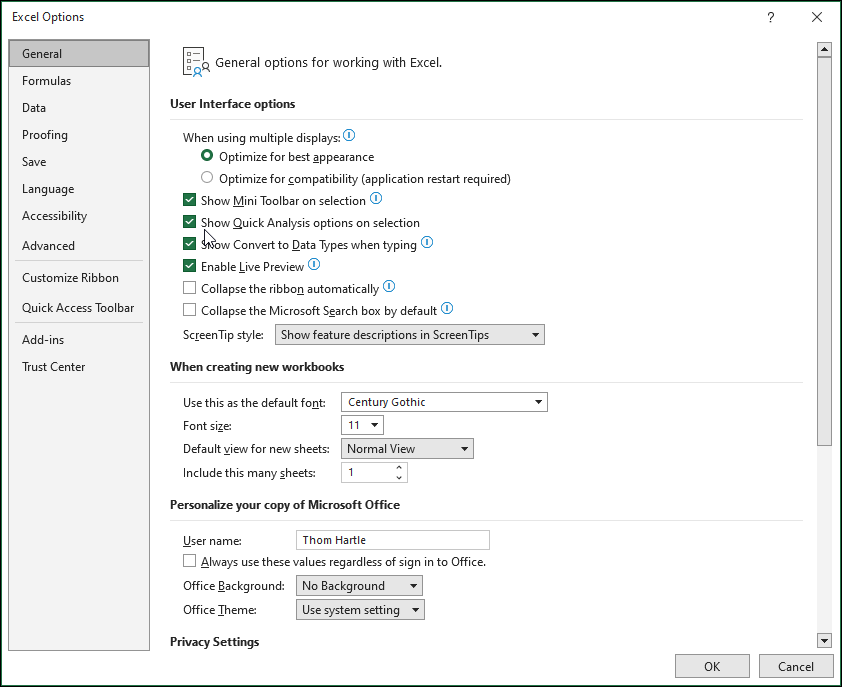Click the scrollbar up arrow
Image resolution: width=842 pixels, height=687 pixels.
click(824, 49)
